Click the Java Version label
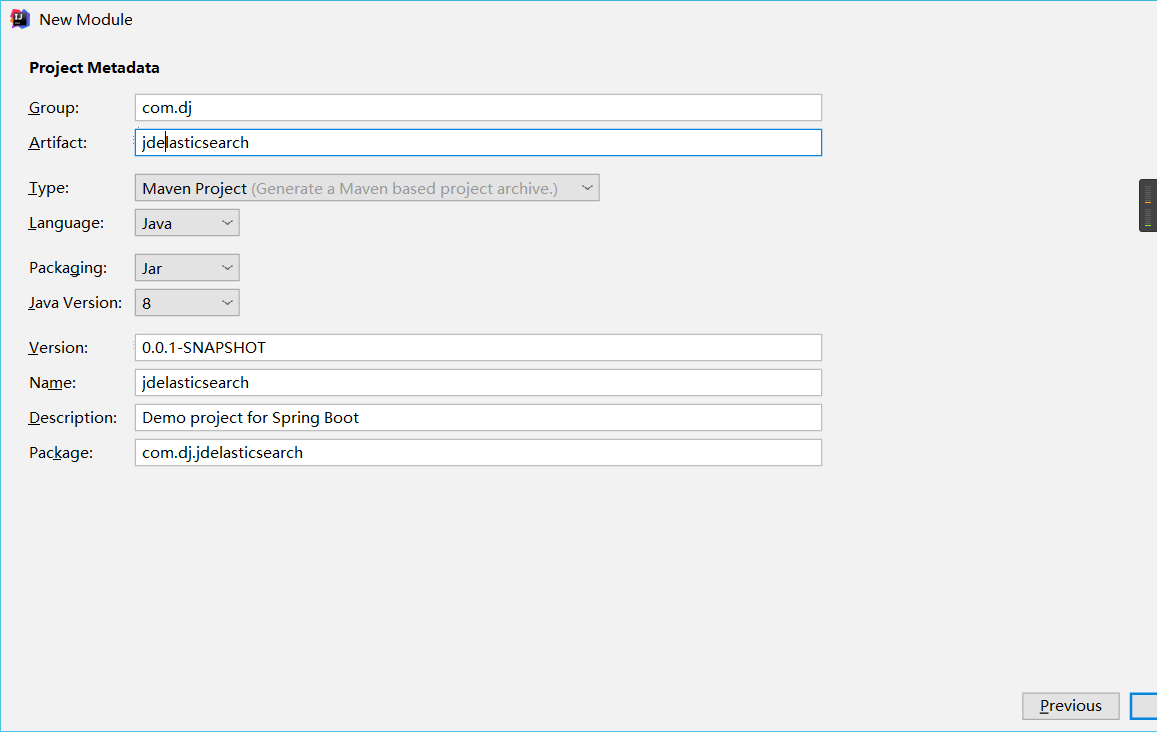This screenshot has width=1157, height=732. pyautogui.click(x=75, y=303)
